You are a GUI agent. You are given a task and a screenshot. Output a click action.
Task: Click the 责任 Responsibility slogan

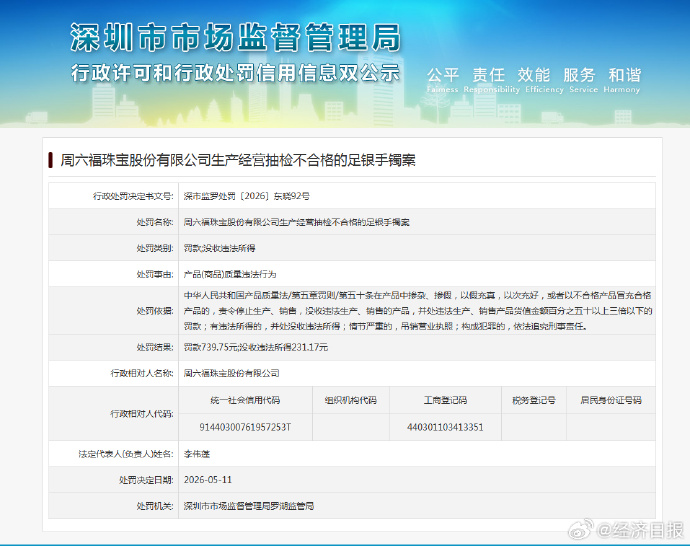point(491,80)
